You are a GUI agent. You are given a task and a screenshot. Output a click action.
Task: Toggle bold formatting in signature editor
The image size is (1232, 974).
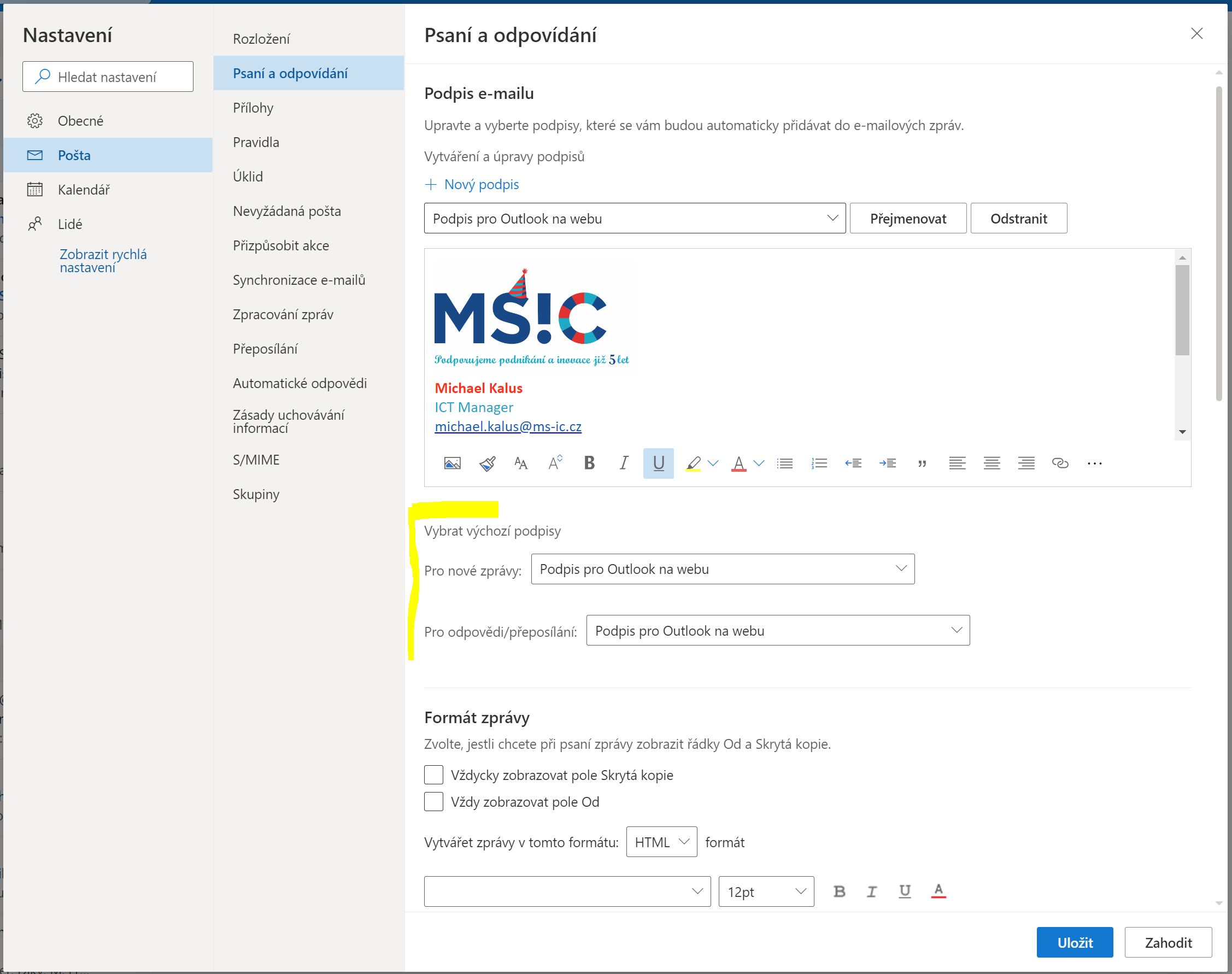click(589, 463)
